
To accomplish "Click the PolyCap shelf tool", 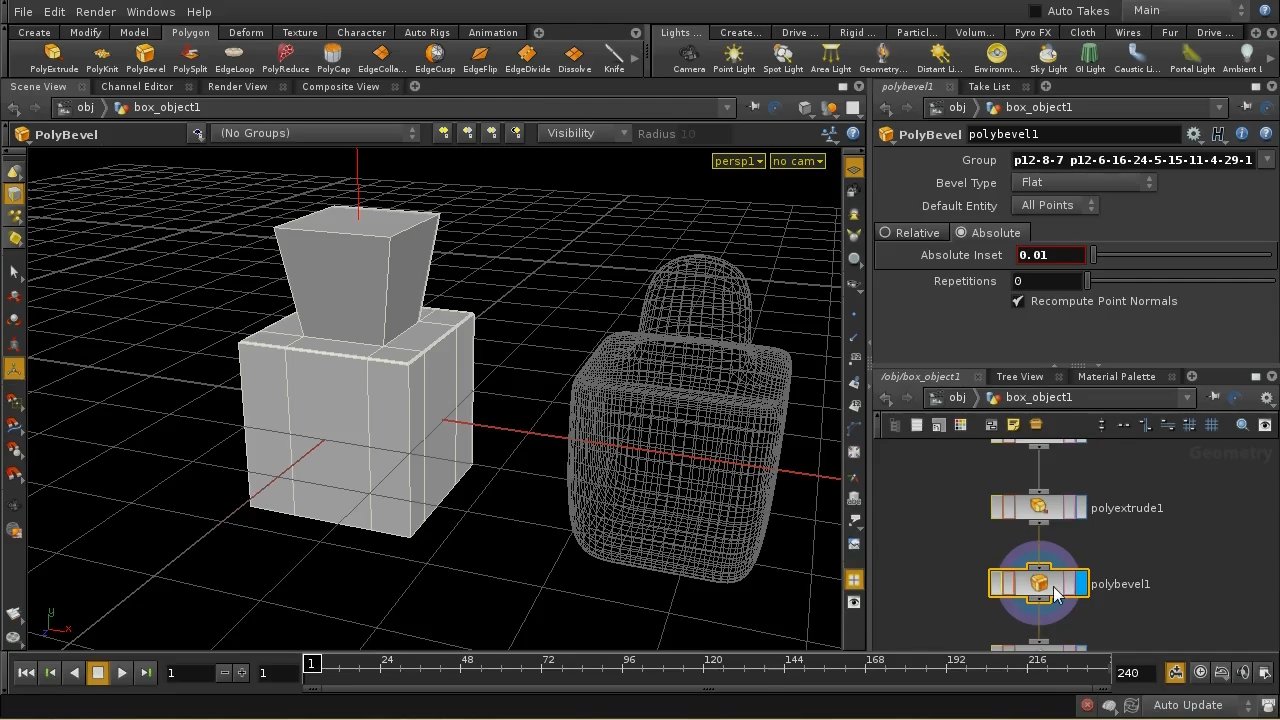I will (x=333, y=59).
